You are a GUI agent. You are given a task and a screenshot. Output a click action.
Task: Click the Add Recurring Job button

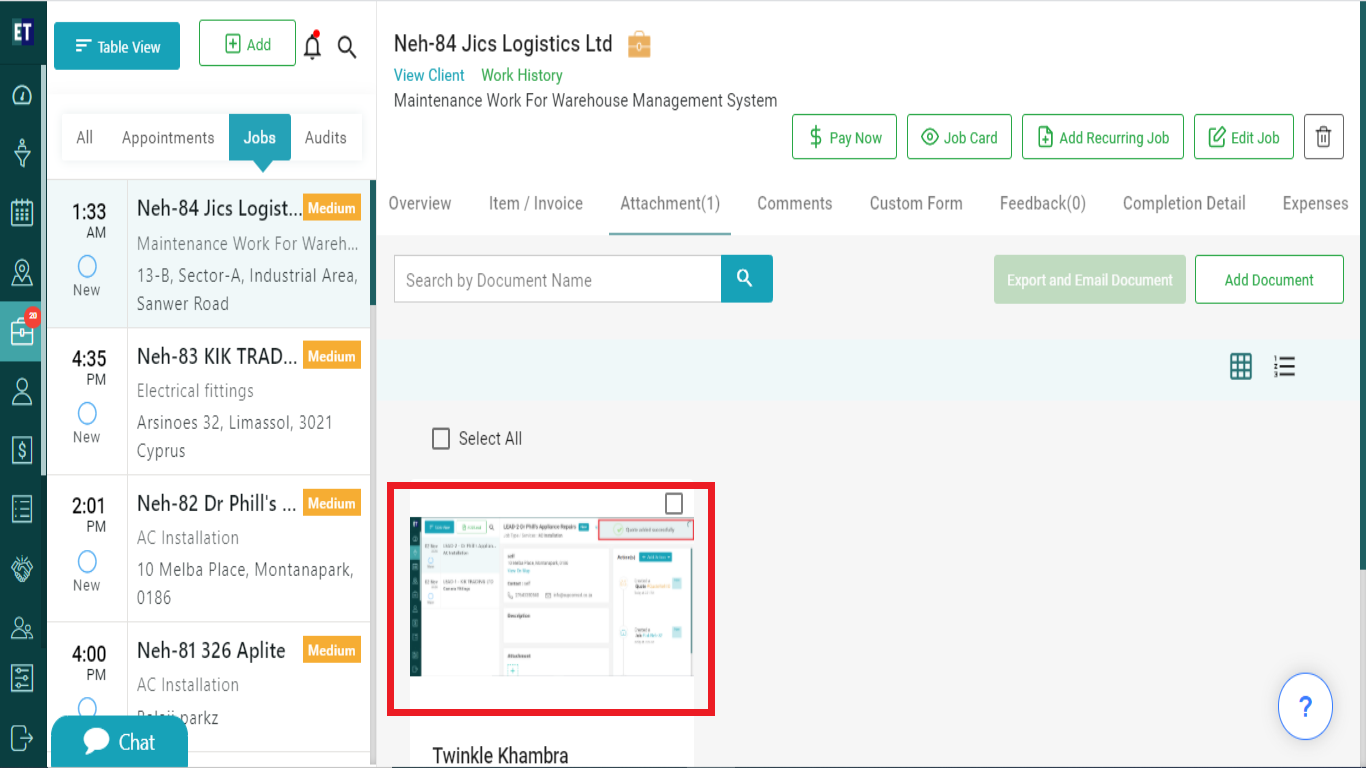1103,137
